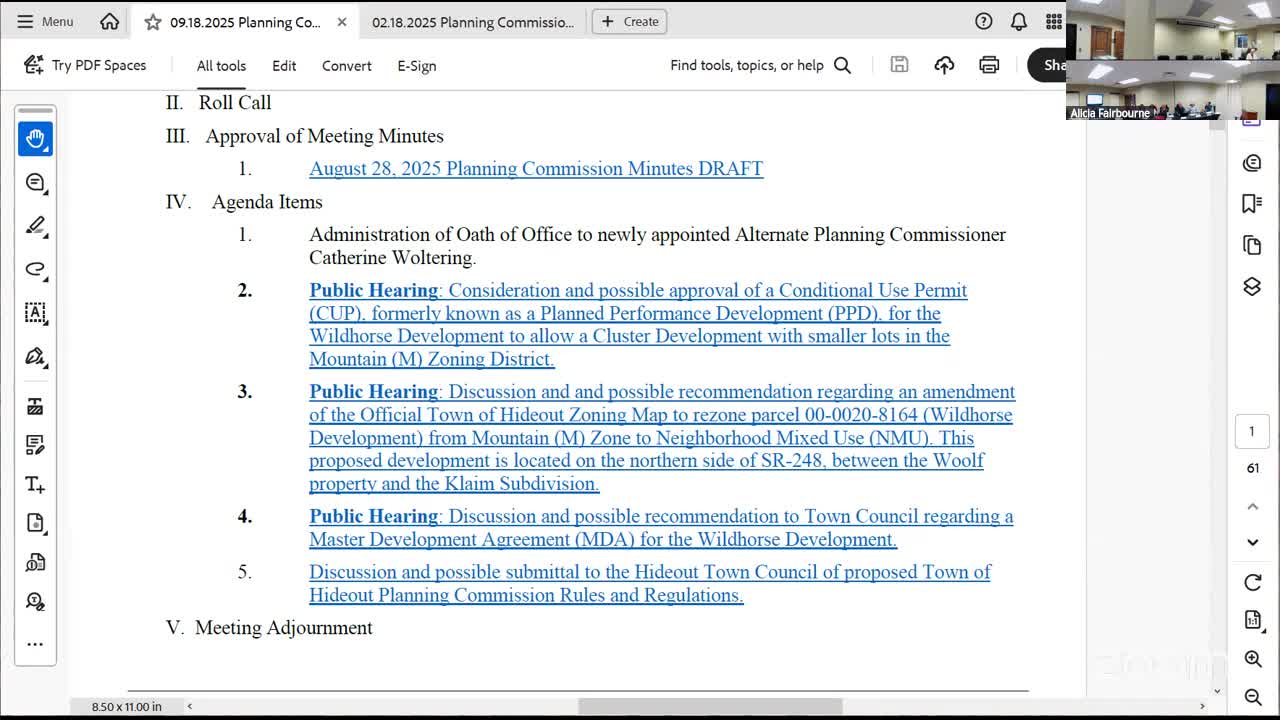The width and height of the screenshot is (1280, 720).
Task: Open the comments panel in the right rail
Action: [x=1252, y=163]
